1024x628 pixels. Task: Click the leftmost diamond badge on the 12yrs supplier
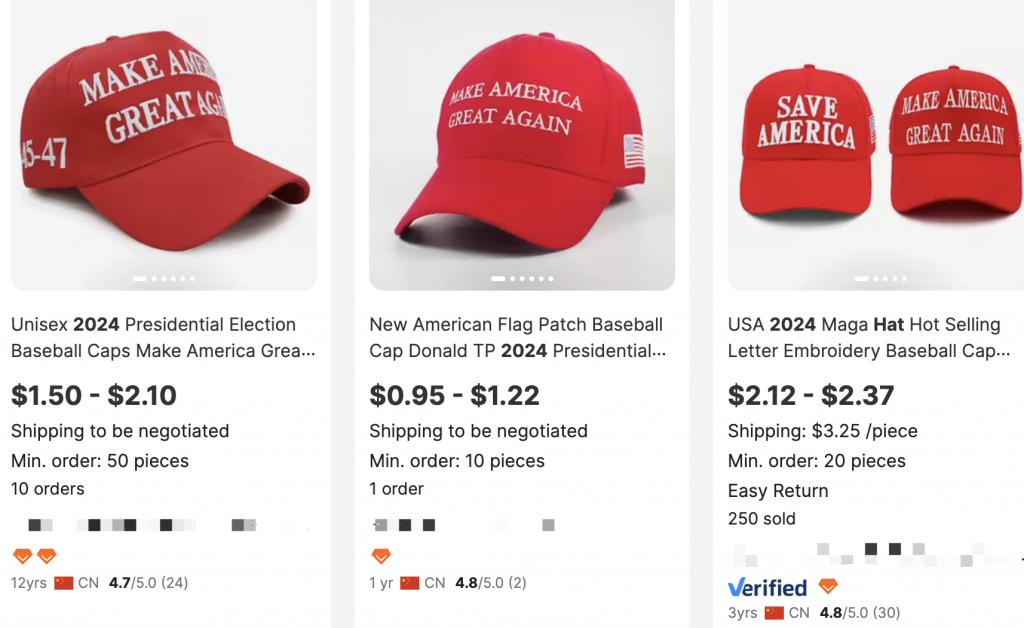tap(22, 556)
